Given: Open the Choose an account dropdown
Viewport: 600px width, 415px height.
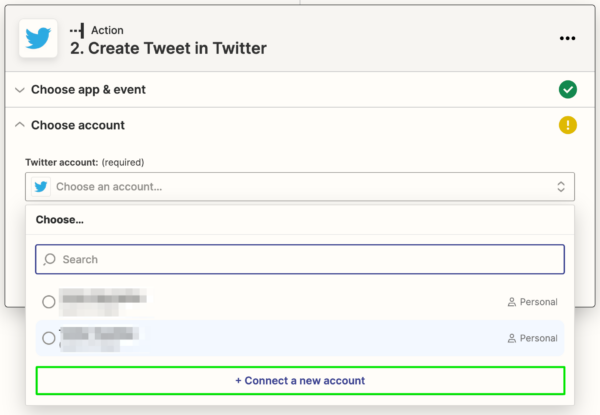Looking at the screenshot, I should (300, 187).
